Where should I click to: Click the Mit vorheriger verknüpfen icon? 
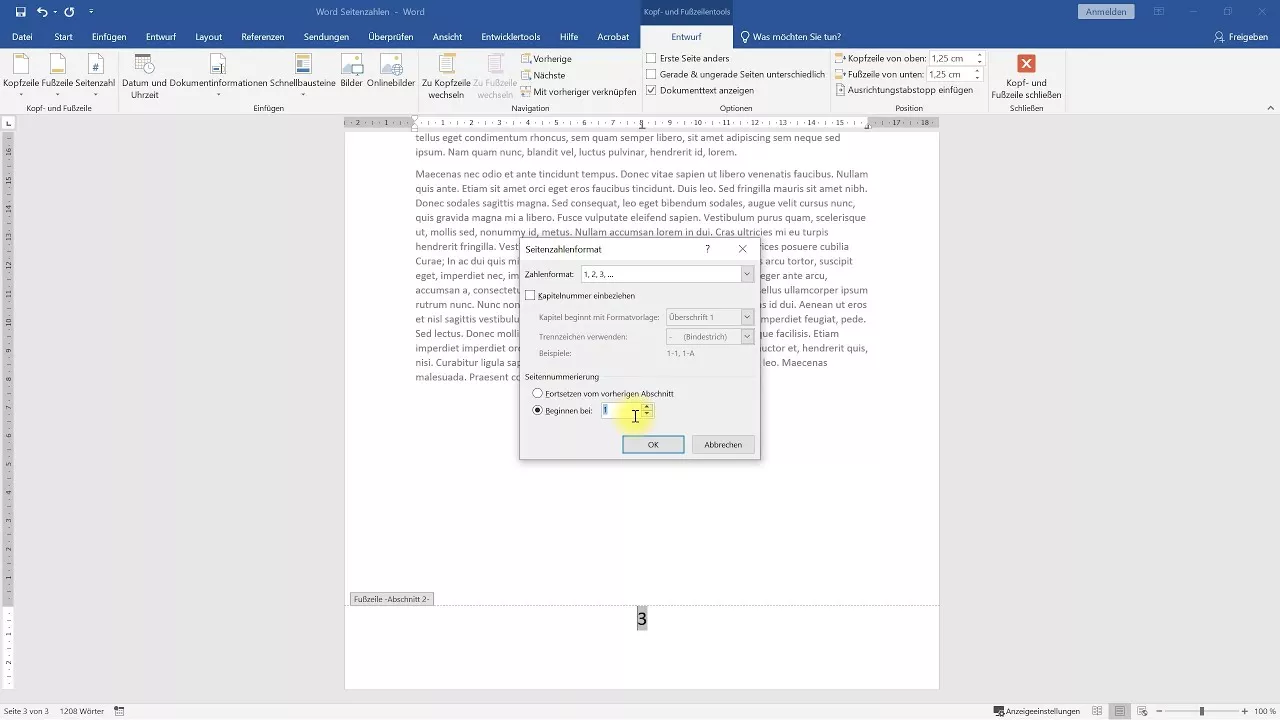tap(528, 90)
